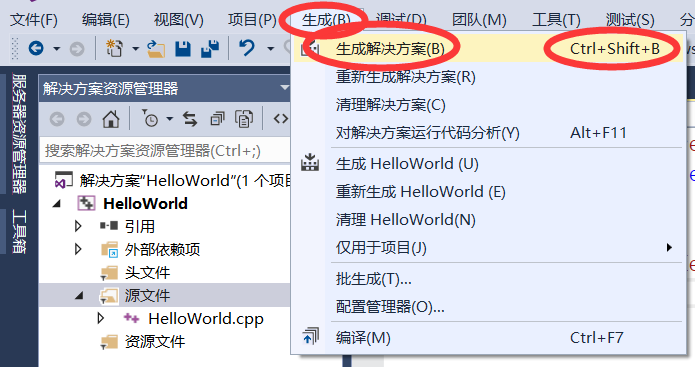The height and width of the screenshot is (367, 695).
Task: Click the open file folder icon
Action: [156, 48]
